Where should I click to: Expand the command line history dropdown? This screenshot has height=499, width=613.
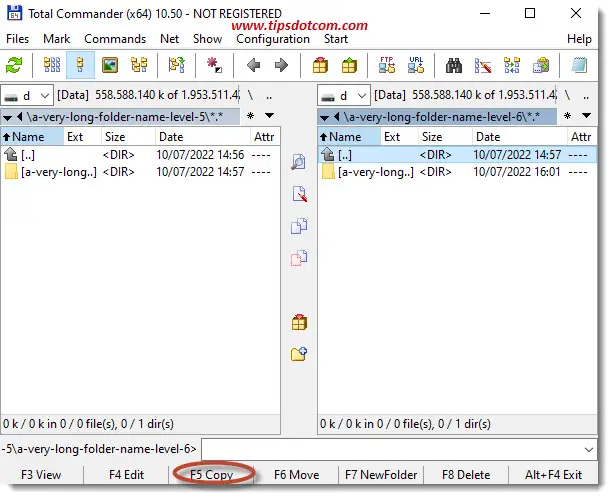(589, 450)
